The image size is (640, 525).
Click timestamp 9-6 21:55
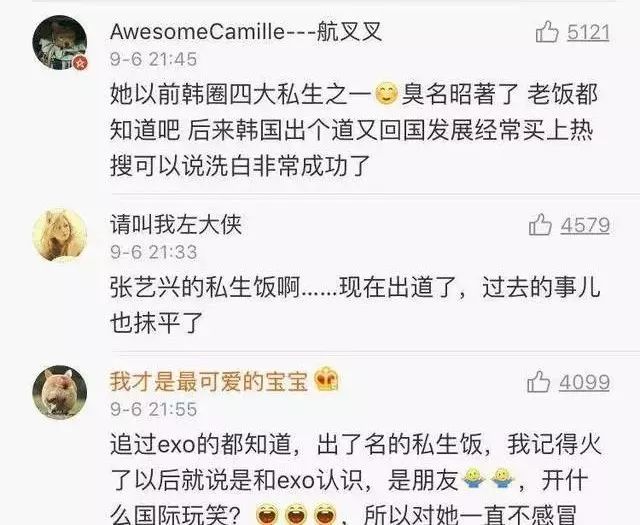pyautogui.click(x=153, y=409)
